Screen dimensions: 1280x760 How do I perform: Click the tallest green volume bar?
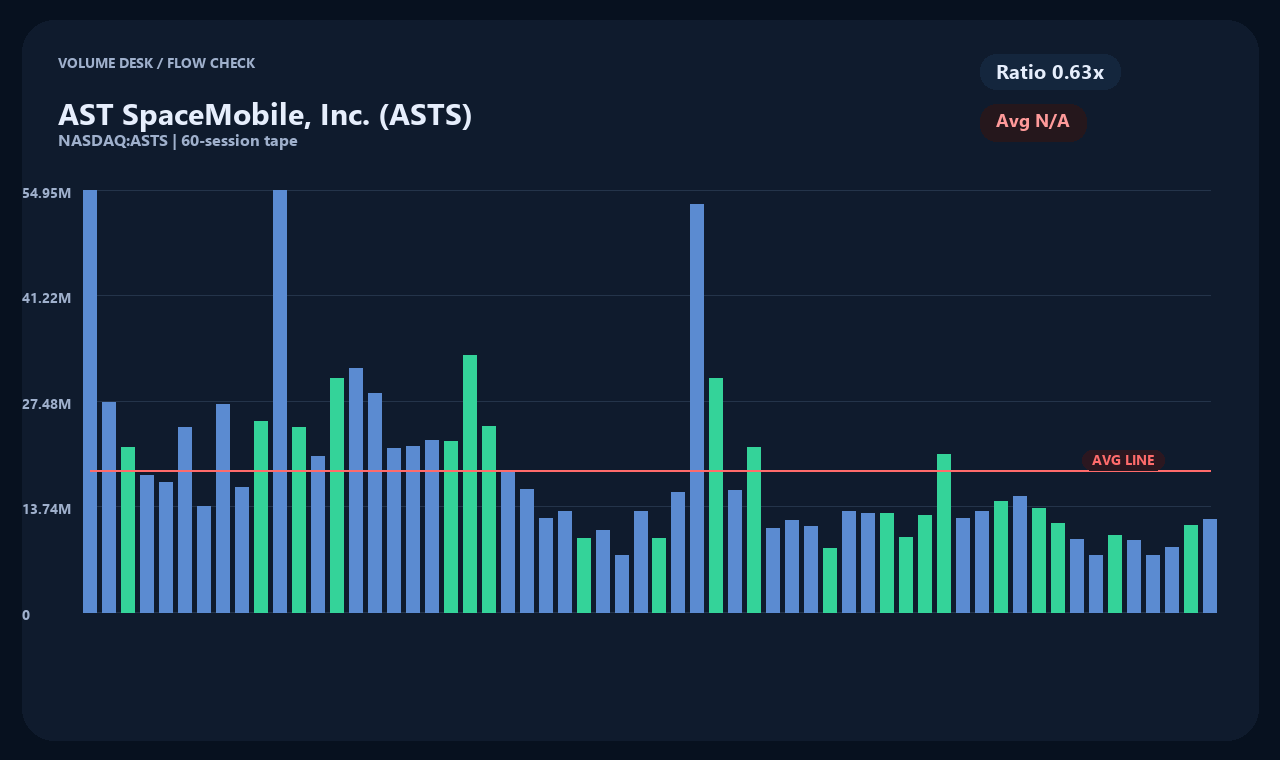470,484
